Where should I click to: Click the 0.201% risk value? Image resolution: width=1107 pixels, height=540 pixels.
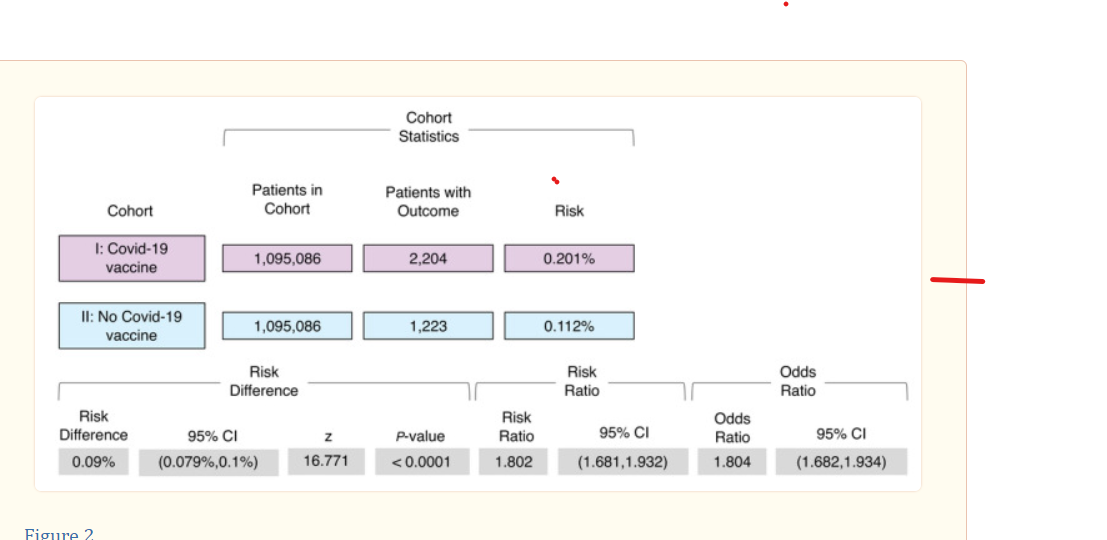(569, 259)
